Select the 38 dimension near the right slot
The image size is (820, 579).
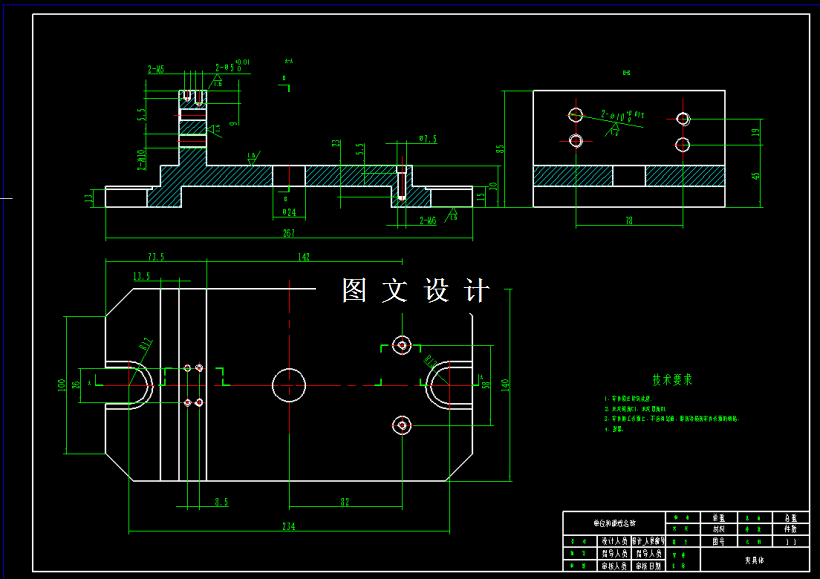(486, 385)
